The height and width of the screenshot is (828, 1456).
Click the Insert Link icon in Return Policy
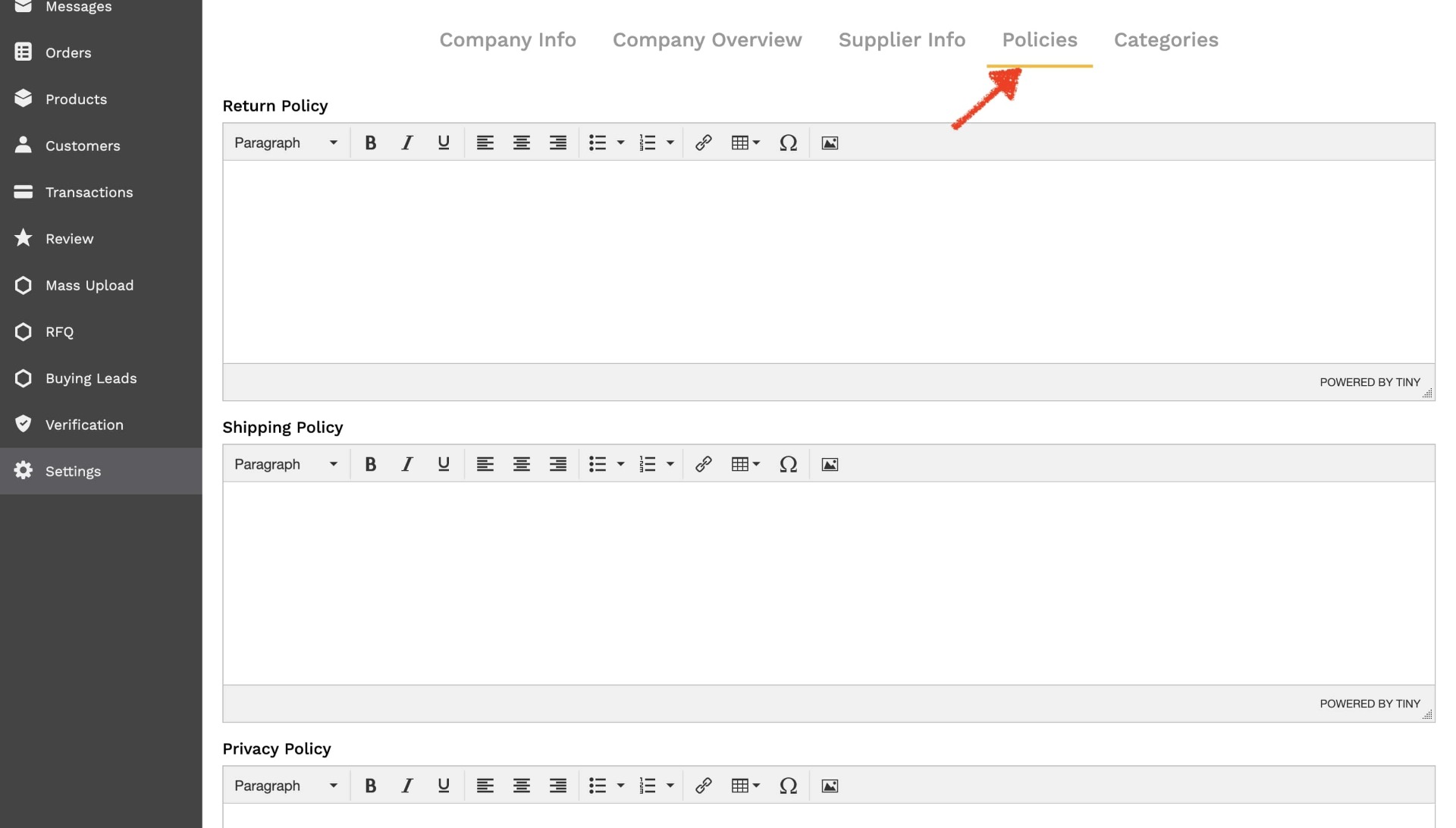pyautogui.click(x=704, y=141)
